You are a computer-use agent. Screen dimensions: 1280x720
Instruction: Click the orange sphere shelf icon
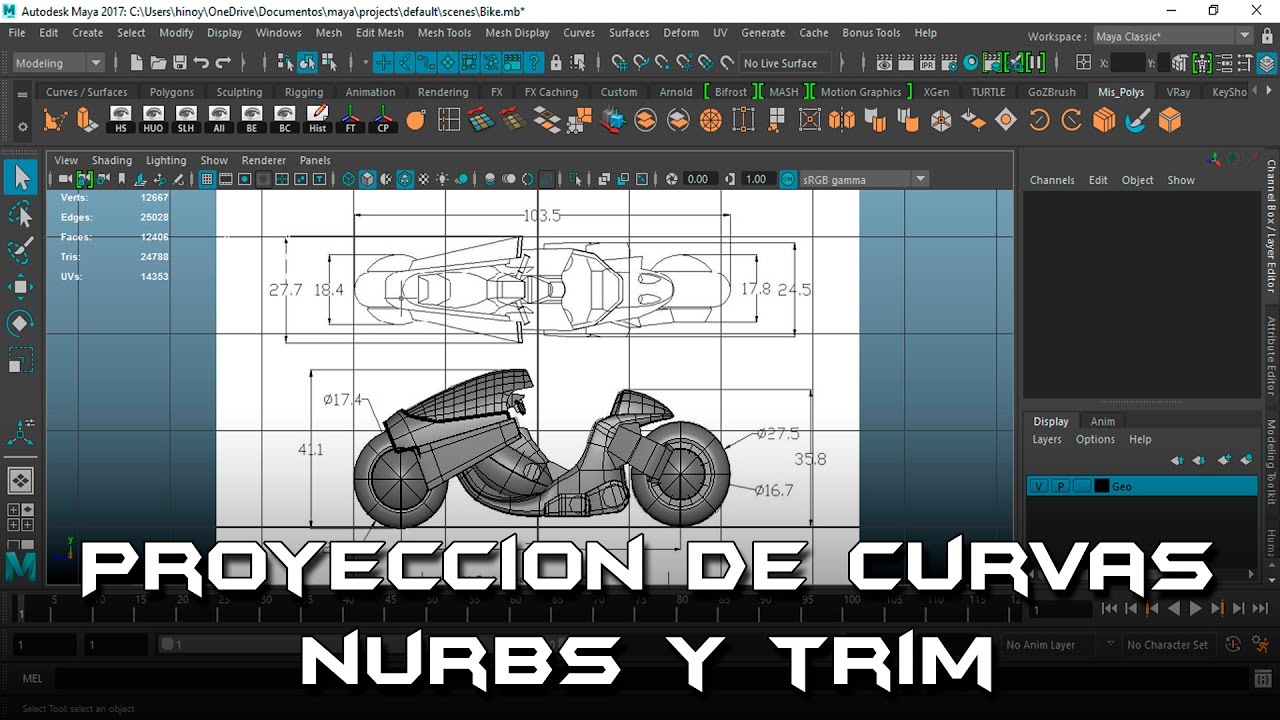[x=416, y=121]
